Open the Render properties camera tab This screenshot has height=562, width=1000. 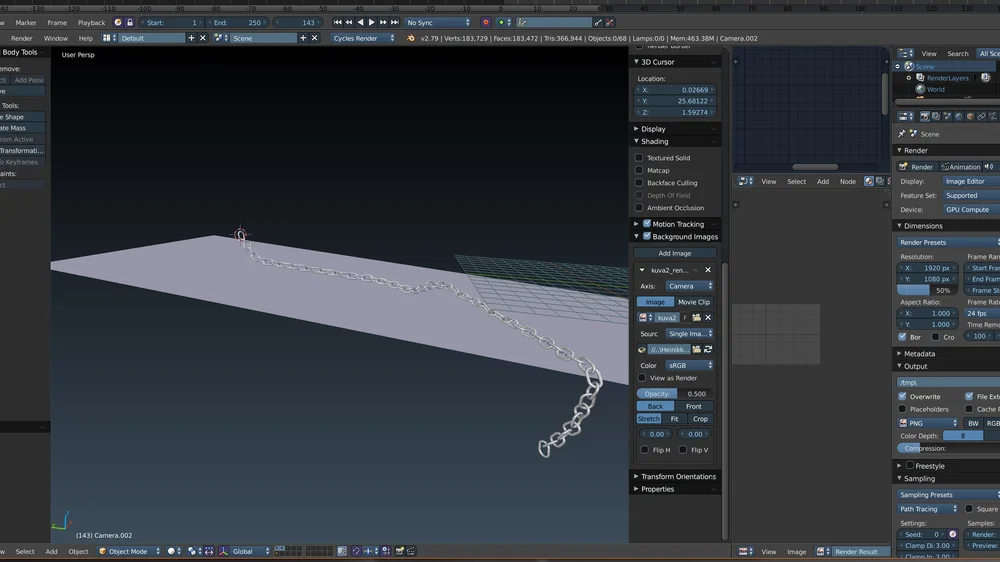tap(924, 117)
